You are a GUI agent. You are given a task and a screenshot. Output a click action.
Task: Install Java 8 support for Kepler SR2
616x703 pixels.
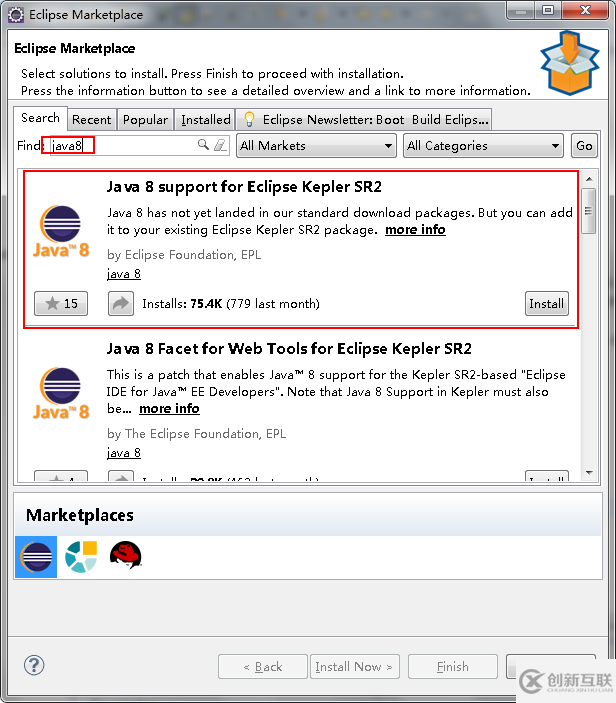tap(547, 304)
